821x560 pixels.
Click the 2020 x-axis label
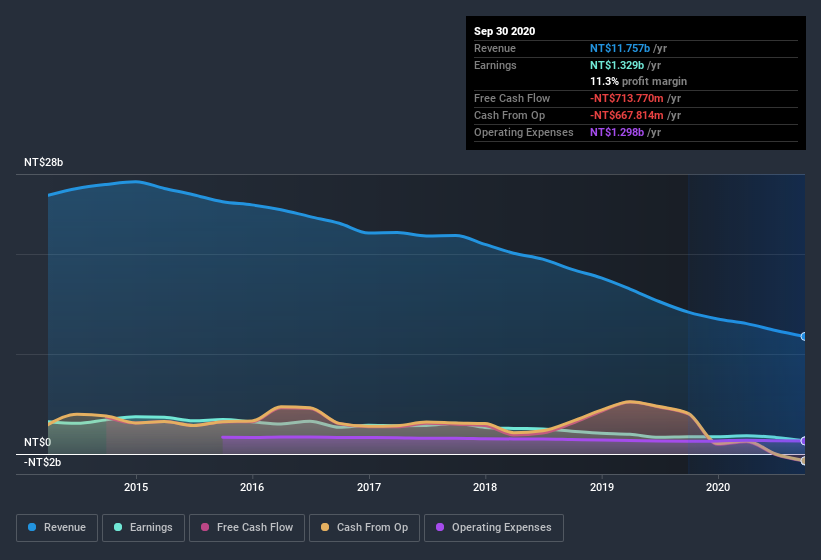coord(718,487)
